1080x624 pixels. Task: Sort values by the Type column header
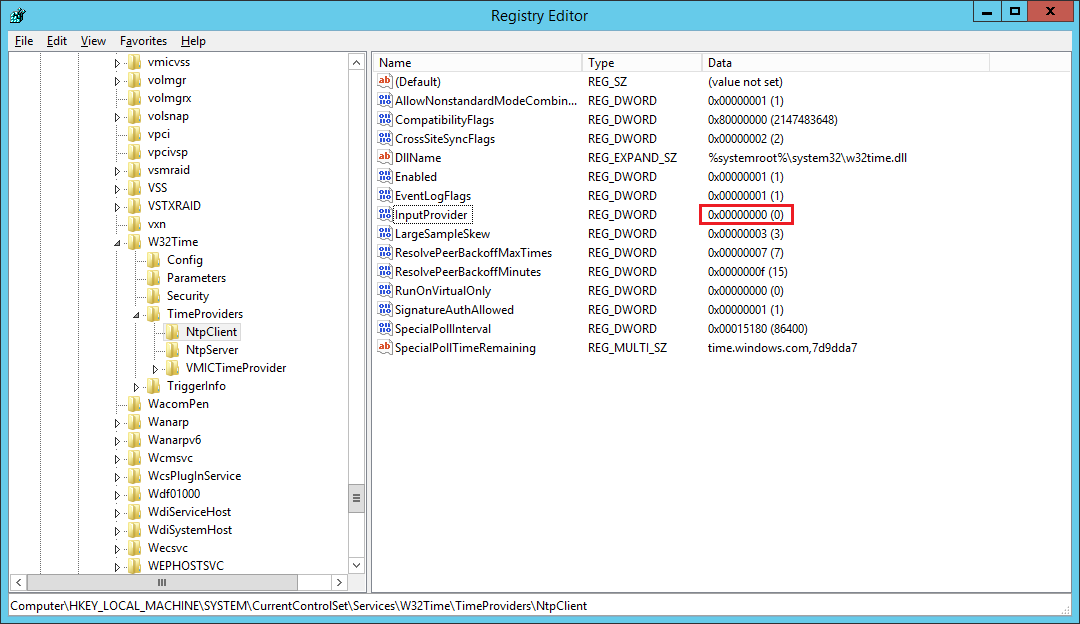click(x=641, y=61)
